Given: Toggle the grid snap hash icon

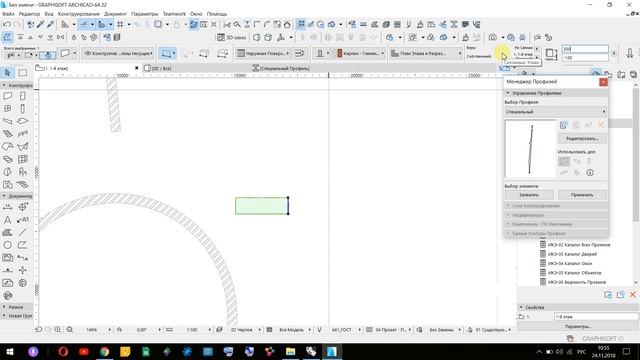Looking at the screenshot, I should [120, 24].
